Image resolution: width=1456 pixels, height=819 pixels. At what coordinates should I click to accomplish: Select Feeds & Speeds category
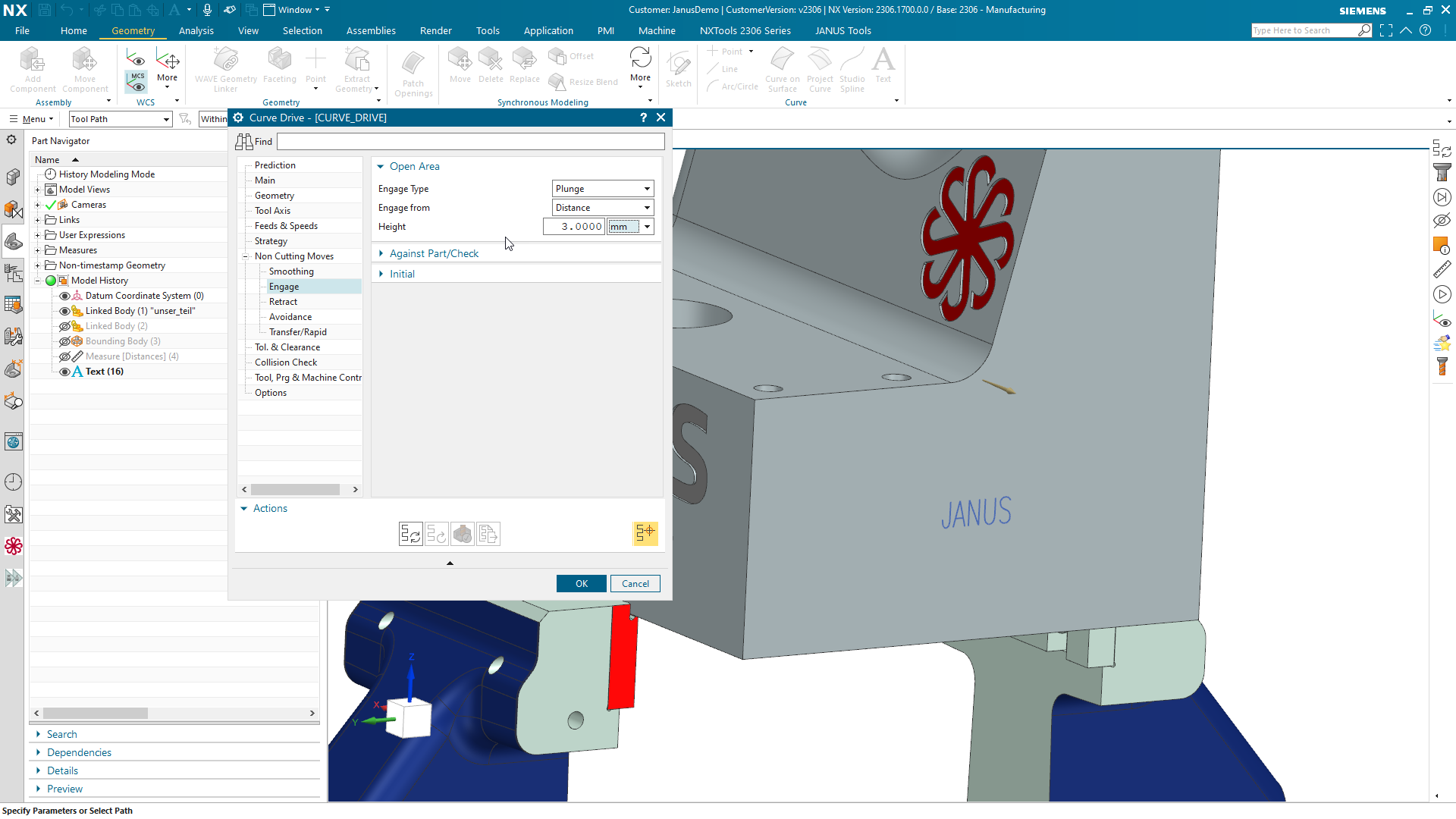(286, 226)
